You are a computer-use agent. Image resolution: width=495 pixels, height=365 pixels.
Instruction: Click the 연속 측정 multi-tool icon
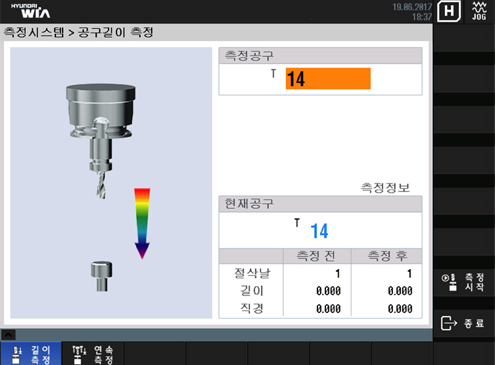point(79,355)
